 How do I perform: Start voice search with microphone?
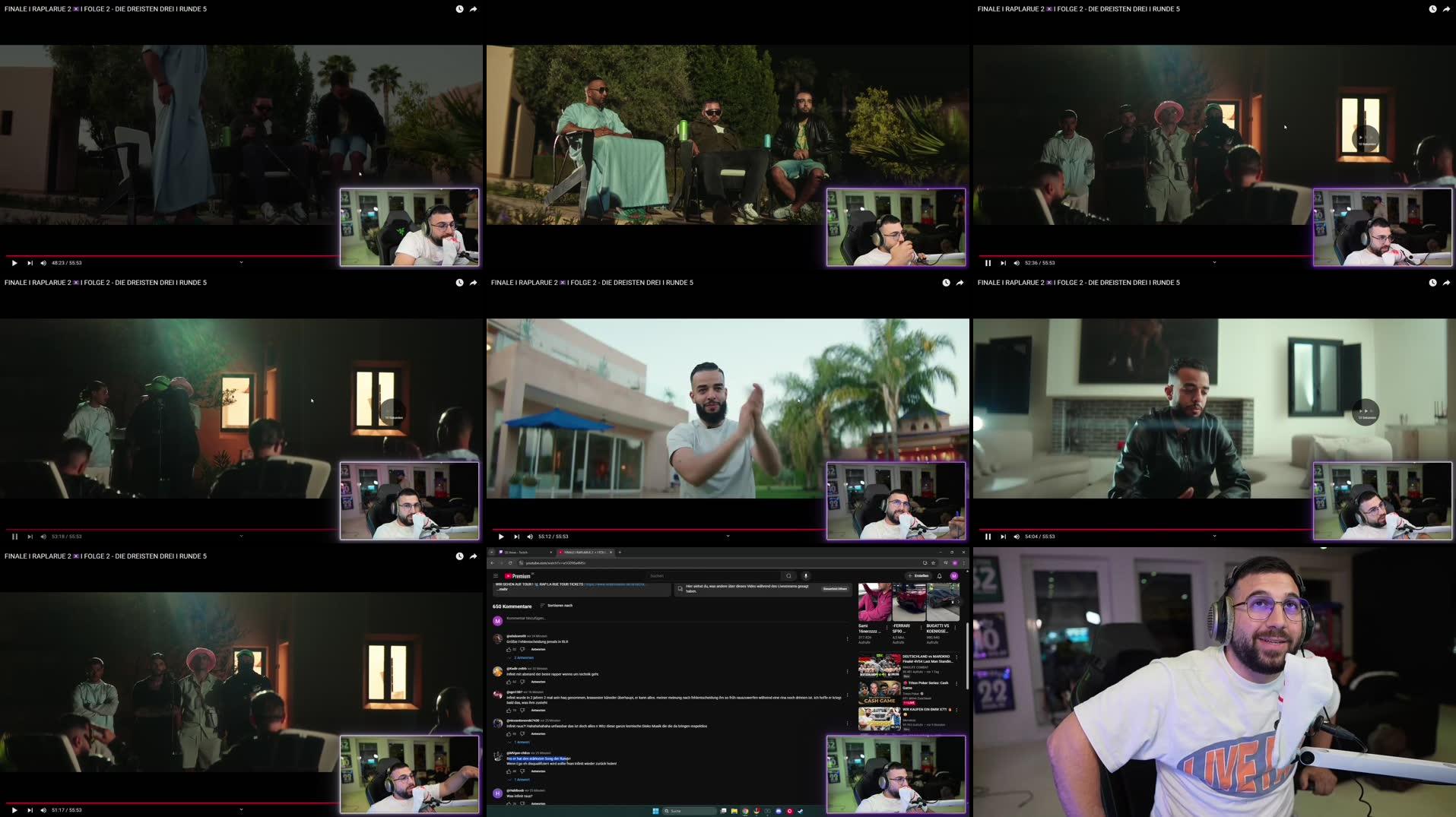pos(806,576)
